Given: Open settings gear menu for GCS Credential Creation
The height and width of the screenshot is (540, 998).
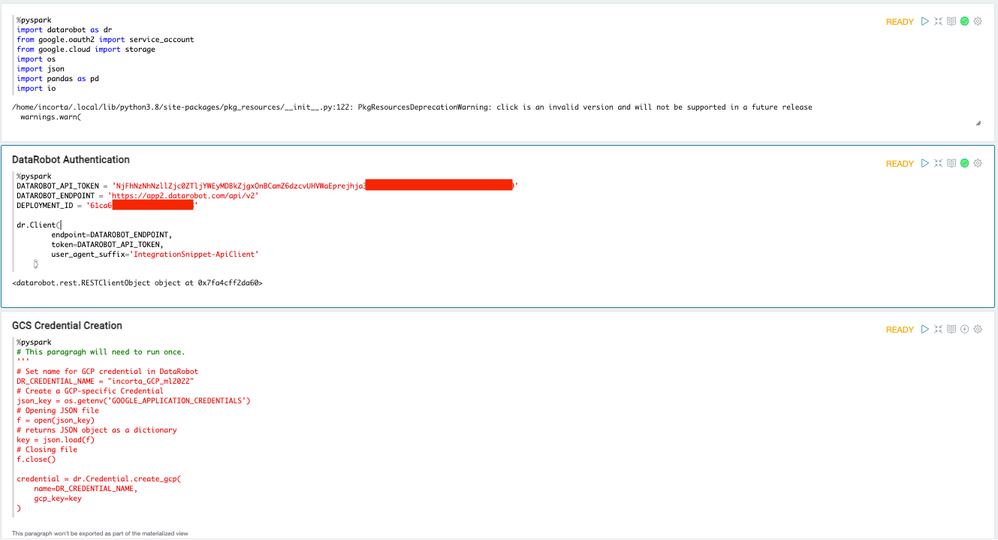Looking at the screenshot, I should click(x=978, y=329).
